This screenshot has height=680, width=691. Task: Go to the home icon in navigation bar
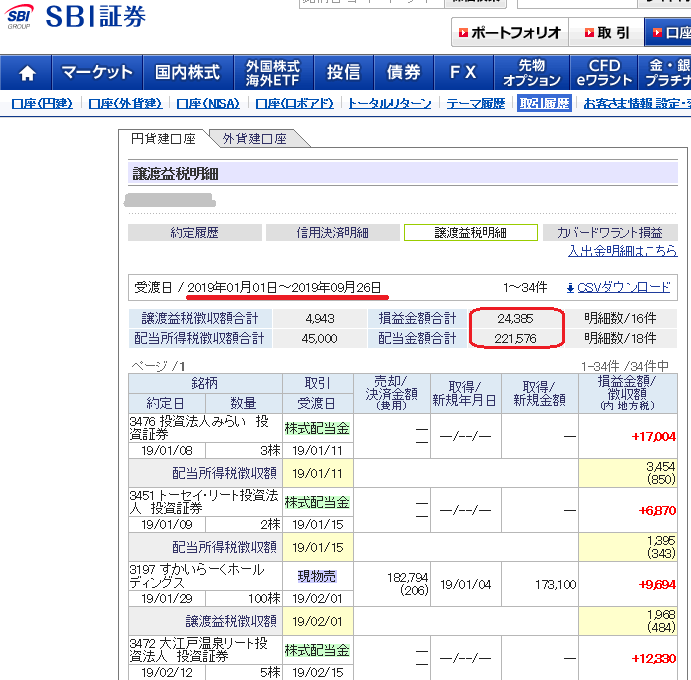(26, 73)
